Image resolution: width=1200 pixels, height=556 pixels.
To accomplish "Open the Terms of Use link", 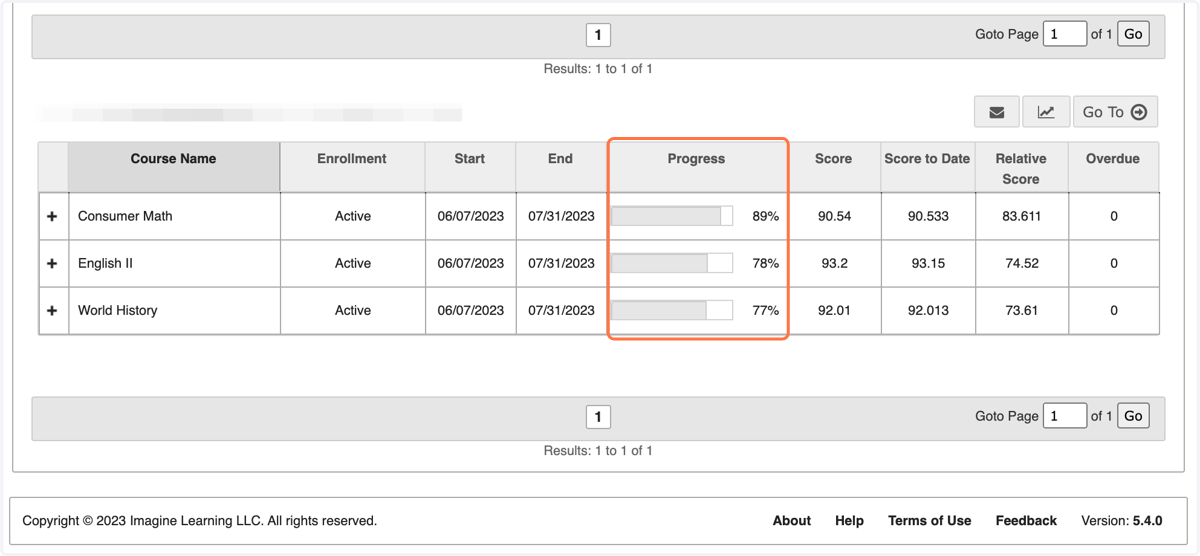I will 929,520.
